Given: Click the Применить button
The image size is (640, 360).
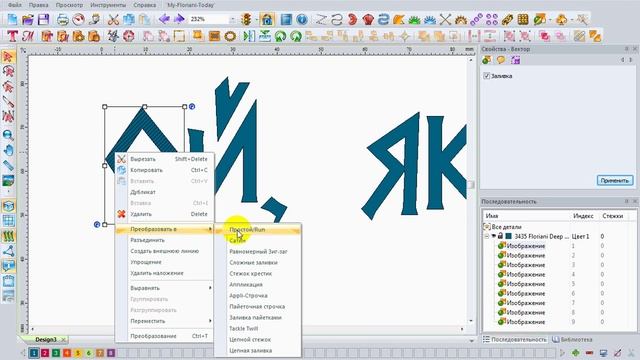Looking at the screenshot, I should (x=615, y=180).
